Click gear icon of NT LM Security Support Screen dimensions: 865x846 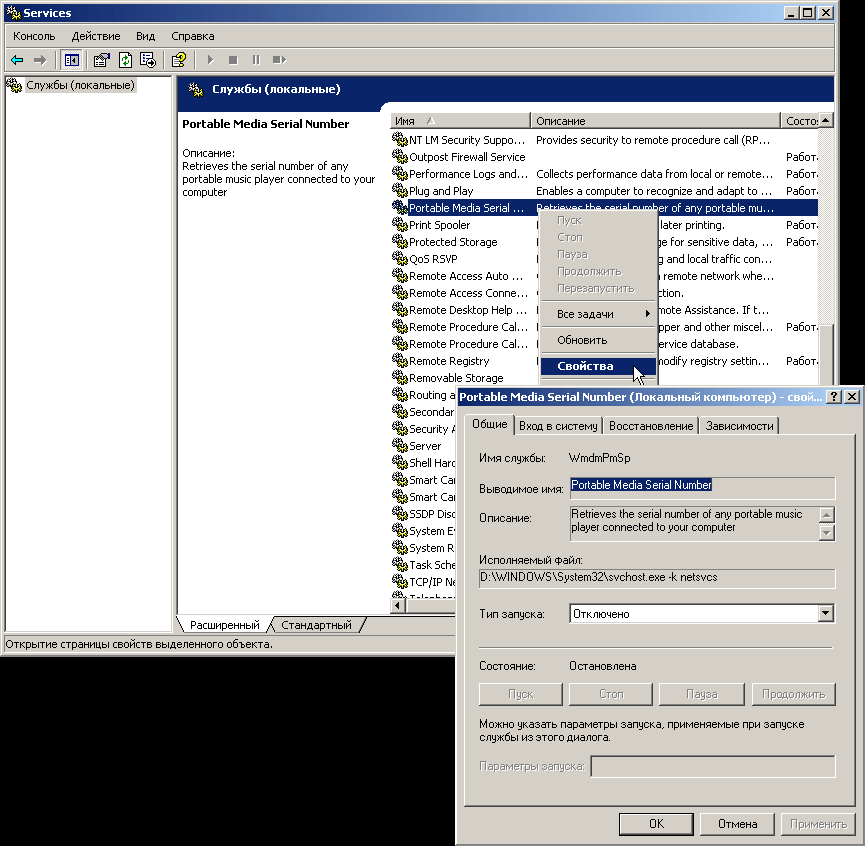point(399,139)
